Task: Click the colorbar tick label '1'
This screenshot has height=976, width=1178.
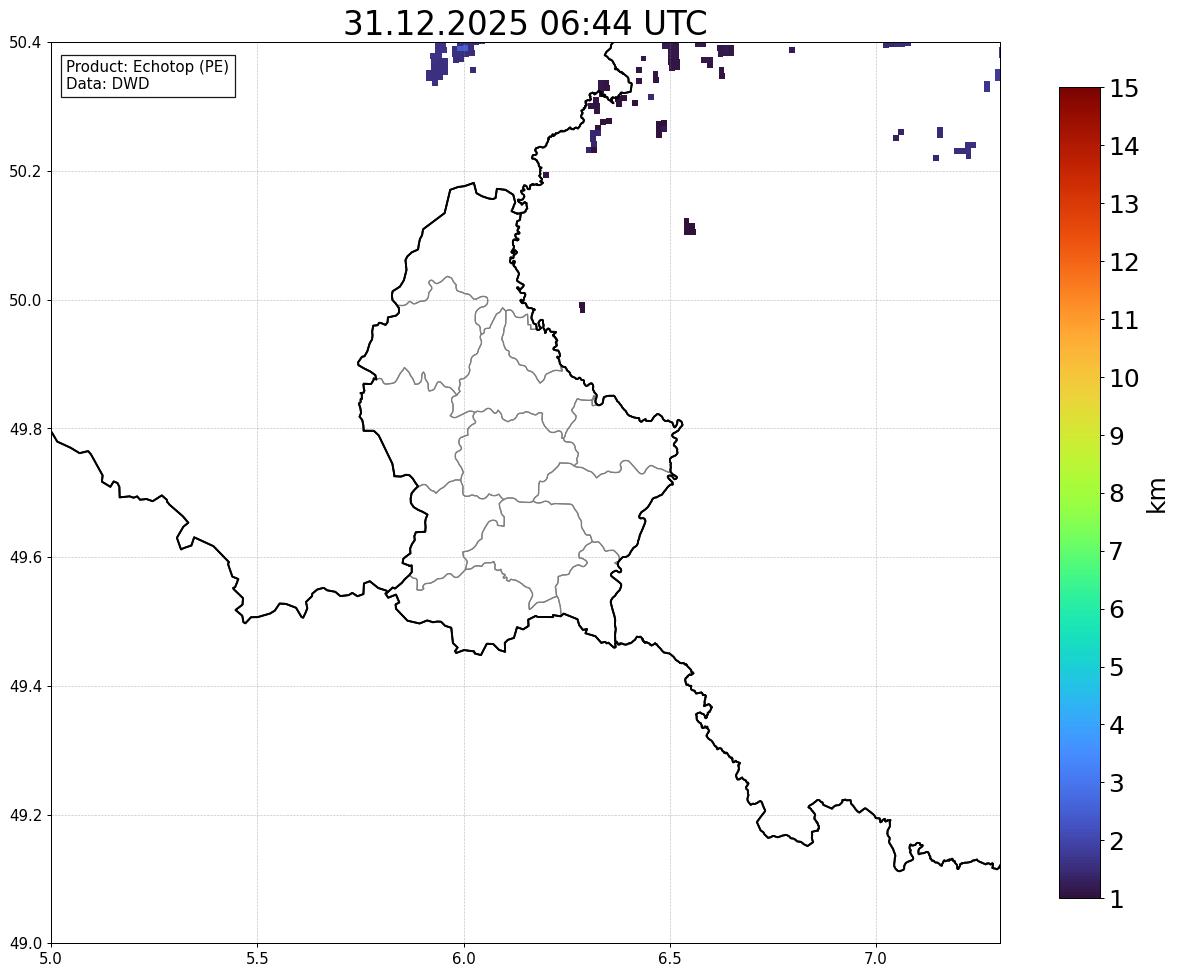Action: tap(1117, 899)
